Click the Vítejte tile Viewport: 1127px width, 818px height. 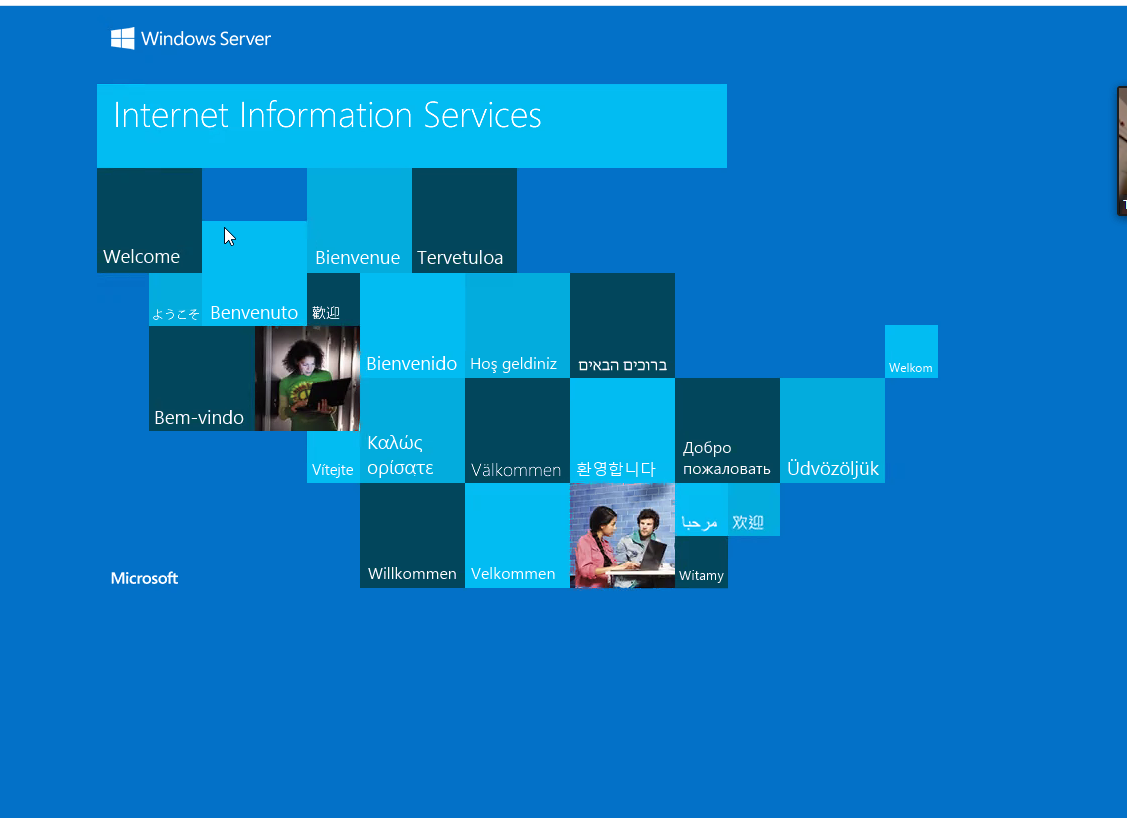pyautogui.click(x=333, y=457)
